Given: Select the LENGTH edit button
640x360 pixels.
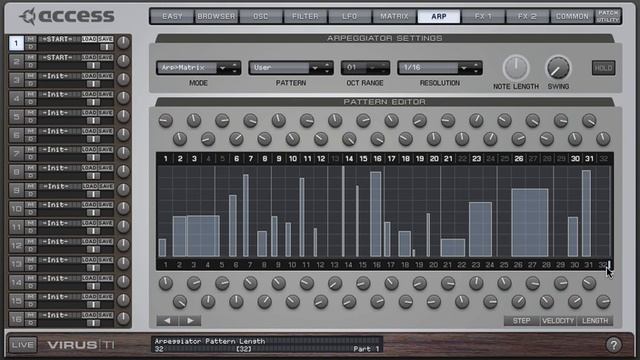Looking at the screenshot, I should (595, 321).
